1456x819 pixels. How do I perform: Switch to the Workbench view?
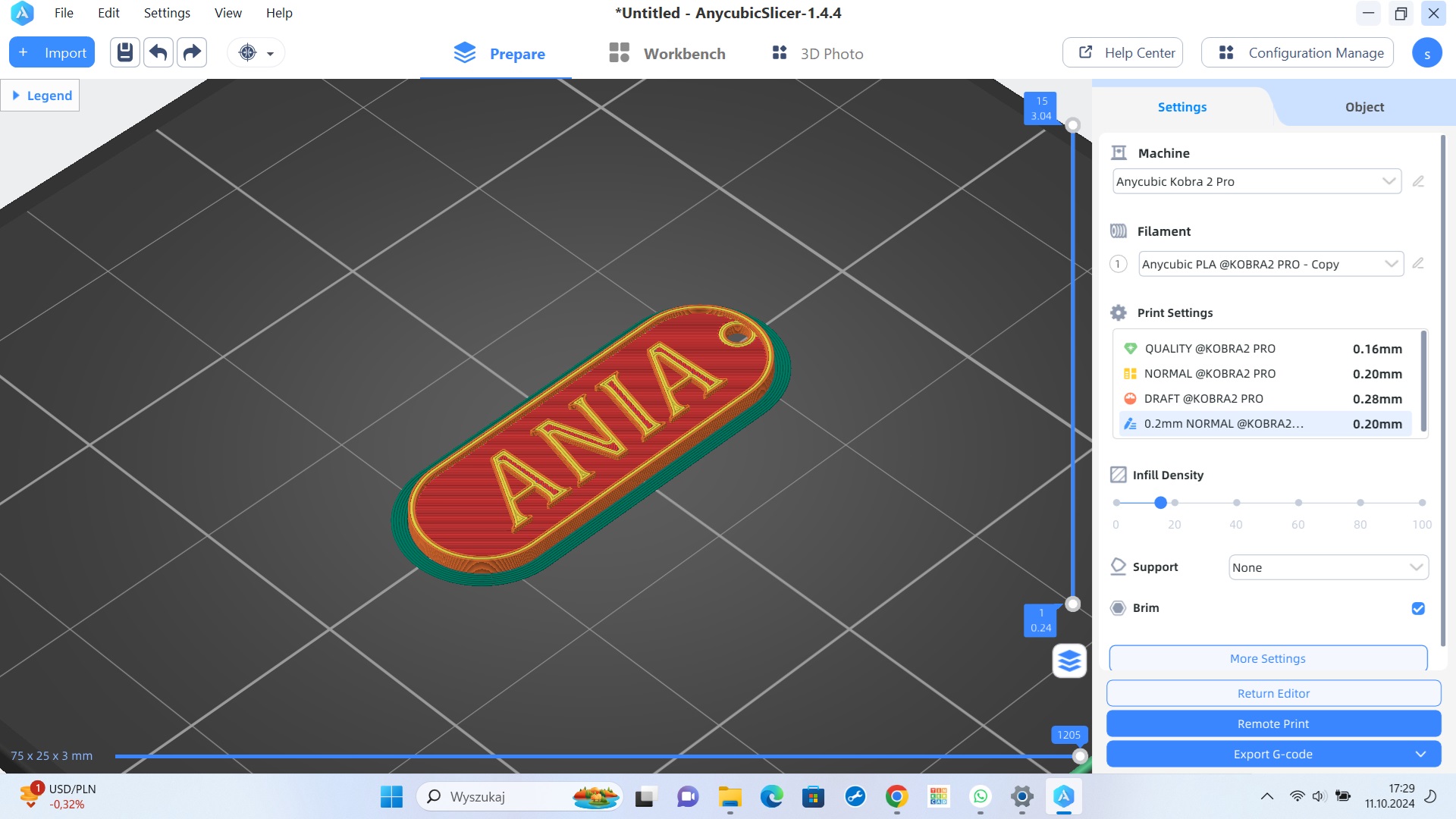(666, 53)
